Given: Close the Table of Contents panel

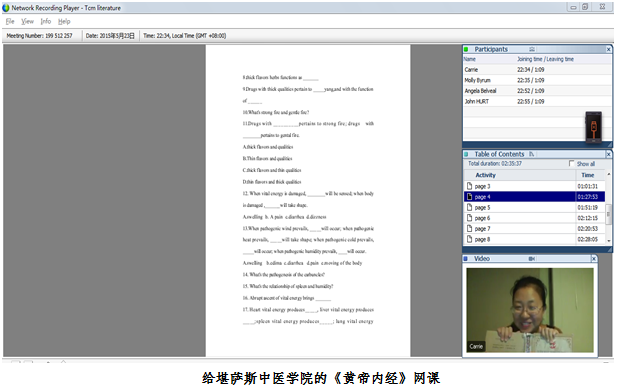Looking at the screenshot, I should pyautogui.click(x=608, y=154).
